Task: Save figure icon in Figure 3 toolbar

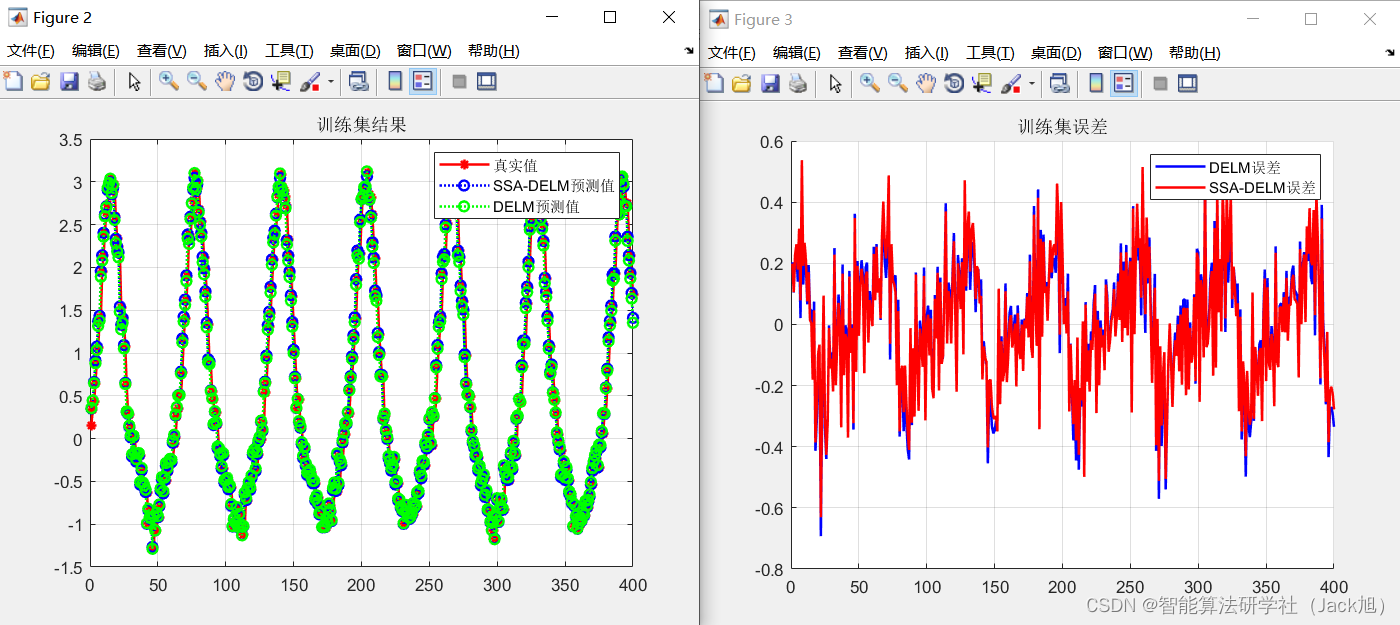Action: (770, 83)
